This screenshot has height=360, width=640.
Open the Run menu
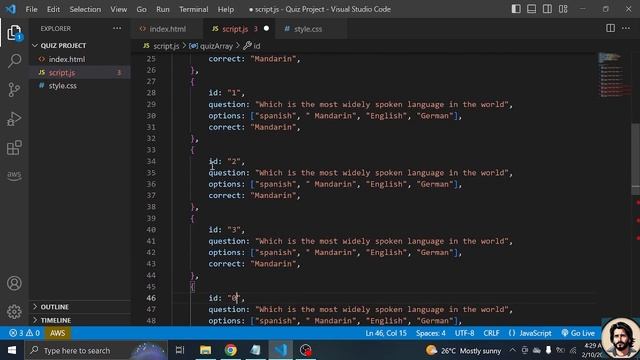[162, 9]
